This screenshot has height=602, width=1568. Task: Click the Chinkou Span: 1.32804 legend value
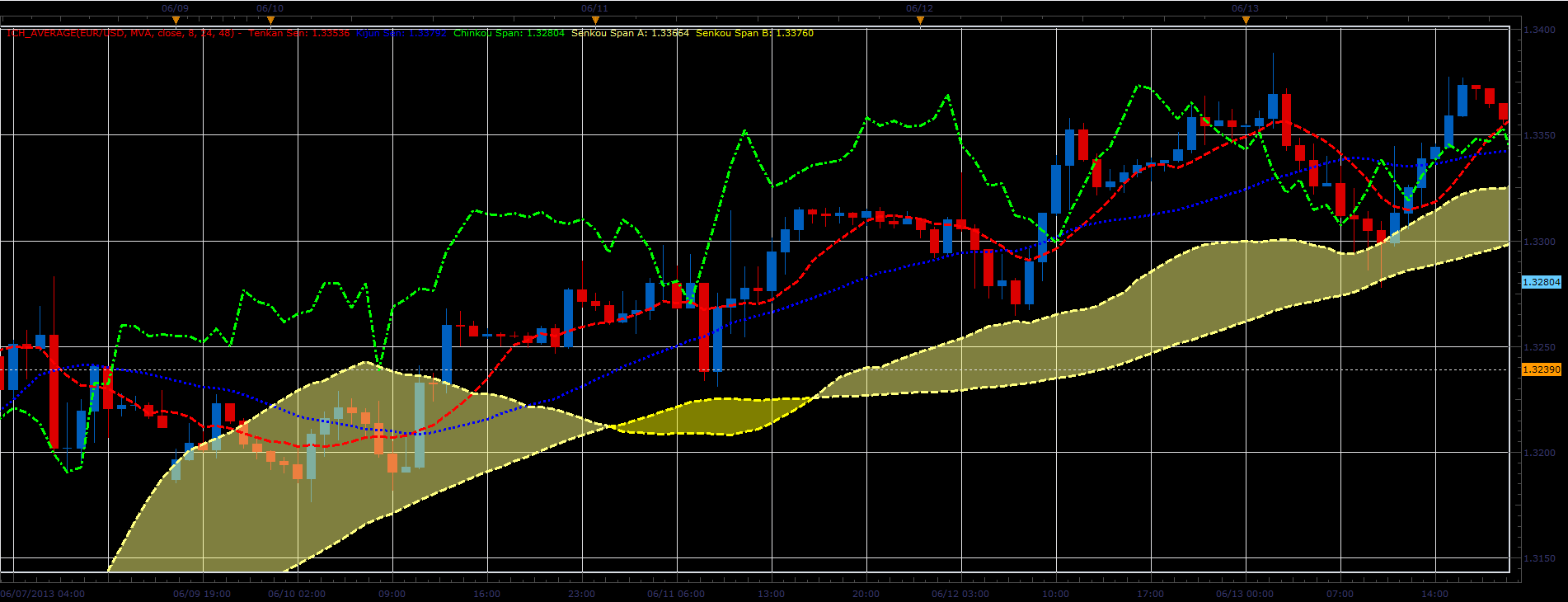(x=509, y=34)
